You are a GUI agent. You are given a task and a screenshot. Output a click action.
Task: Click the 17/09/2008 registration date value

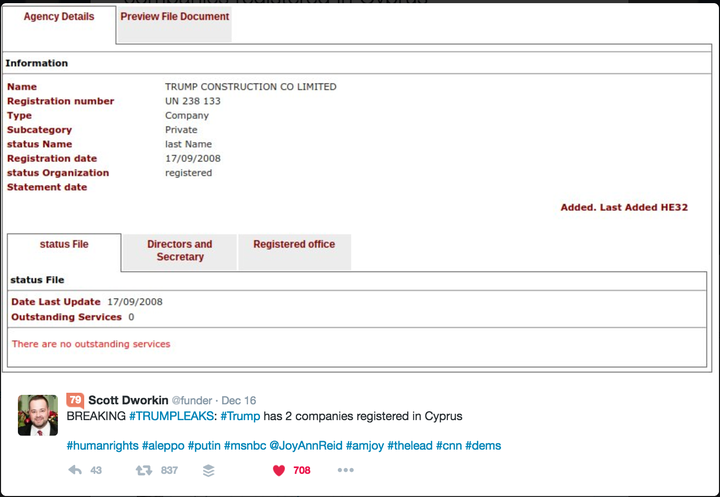click(x=193, y=158)
